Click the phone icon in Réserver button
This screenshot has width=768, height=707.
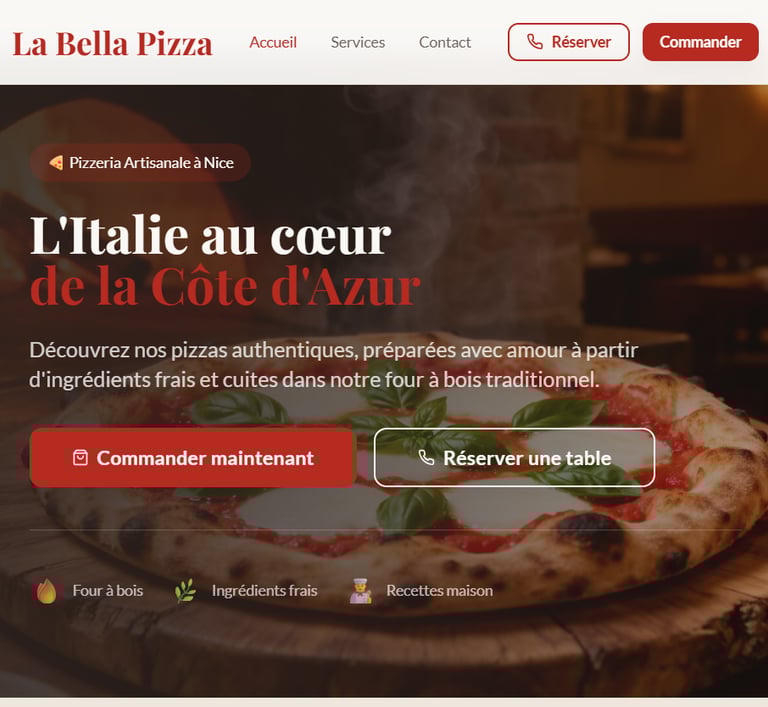click(534, 42)
